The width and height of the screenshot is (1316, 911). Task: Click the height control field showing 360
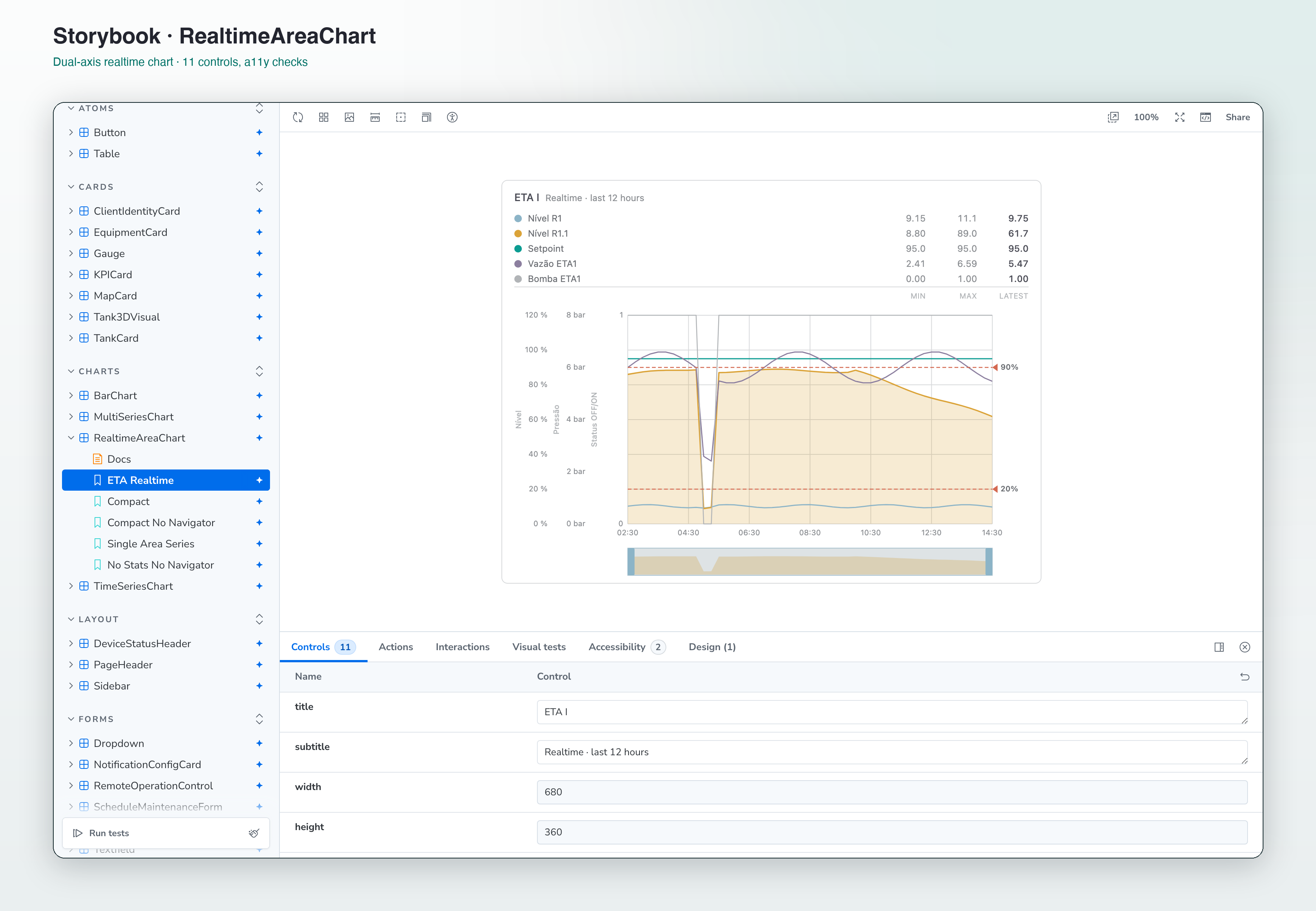point(892,832)
